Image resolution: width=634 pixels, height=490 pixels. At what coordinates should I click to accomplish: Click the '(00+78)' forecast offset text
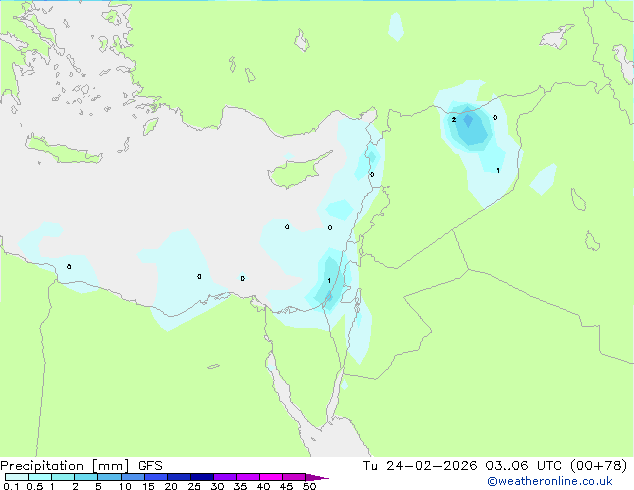(598, 466)
